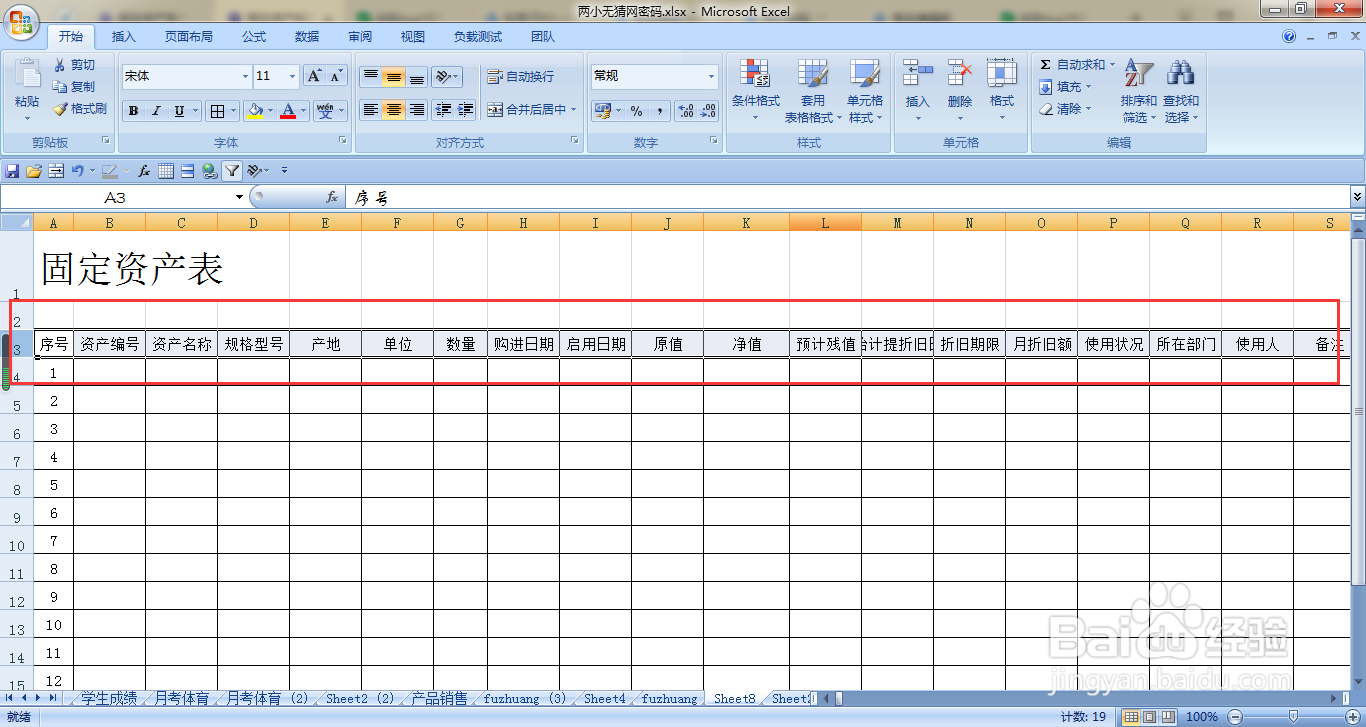
Task: Click the decrease indent icon
Action: point(442,110)
